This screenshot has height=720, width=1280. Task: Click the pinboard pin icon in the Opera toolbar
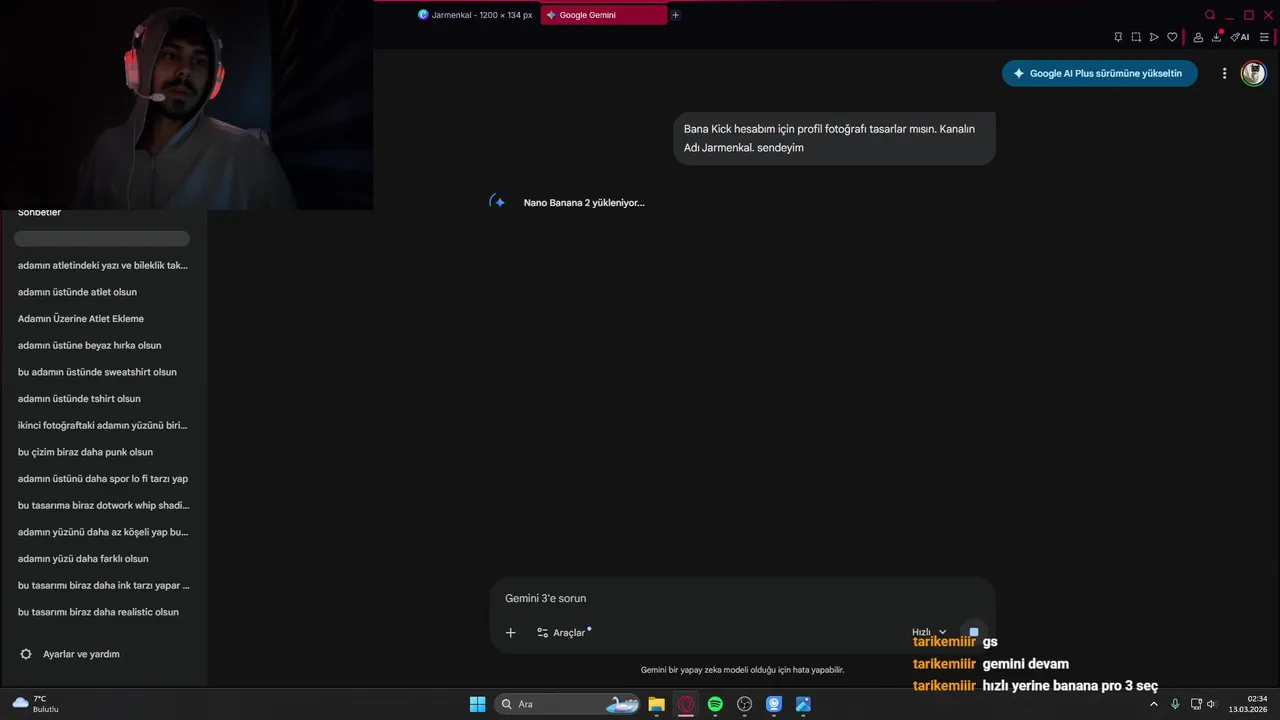pyautogui.click(x=1118, y=37)
